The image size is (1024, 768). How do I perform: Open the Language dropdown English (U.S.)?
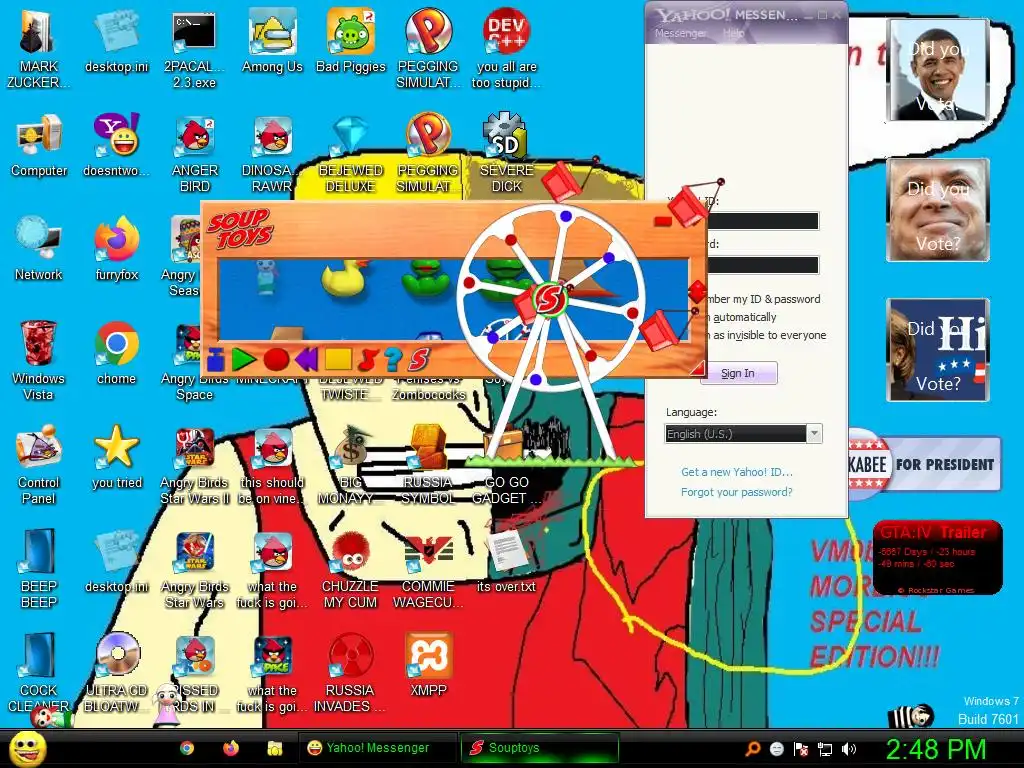point(743,434)
